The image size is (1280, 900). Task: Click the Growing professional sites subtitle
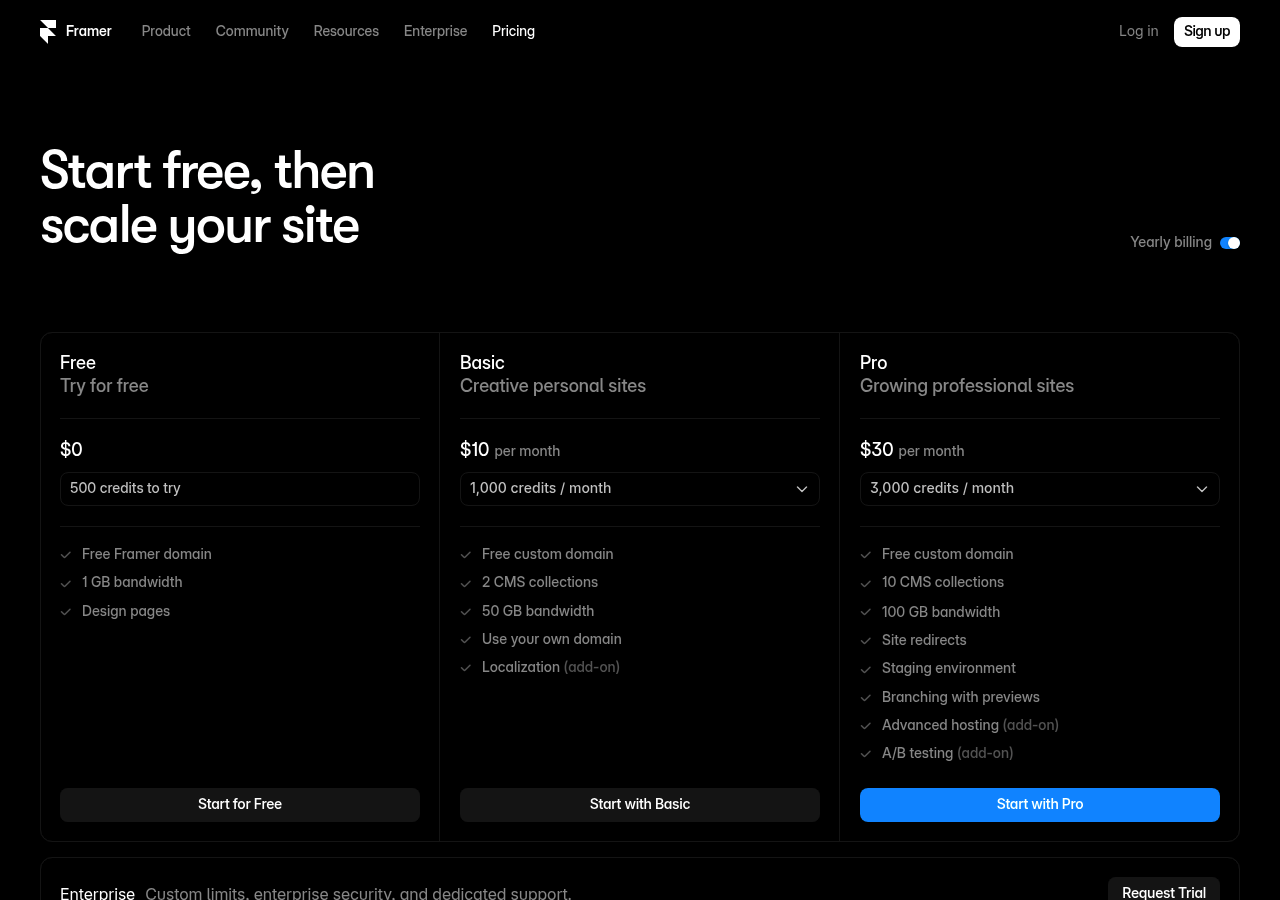[x=967, y=386]
